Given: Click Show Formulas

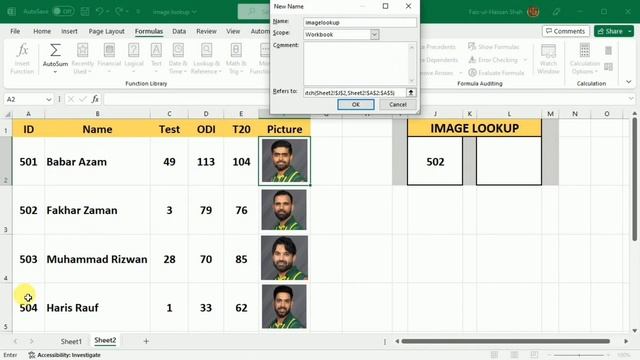Looking at the screenshot, I should tap(493, 47).
